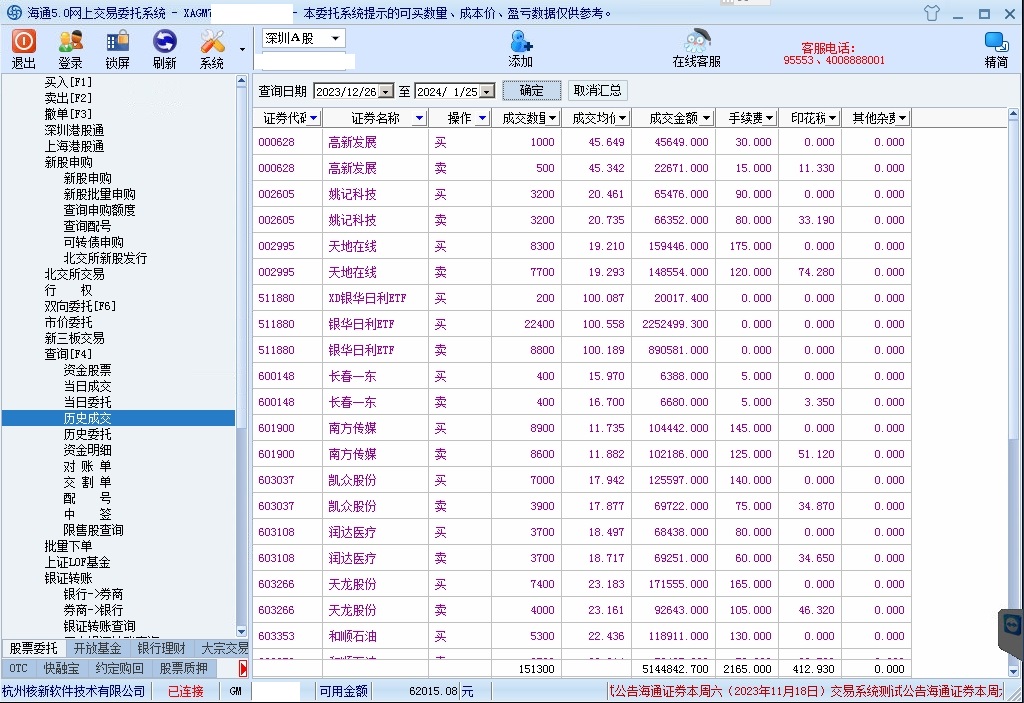Select 卖出[F2] in the menu tree
The width and height of the screenshot is (1024, 703).
click(68, 98)
